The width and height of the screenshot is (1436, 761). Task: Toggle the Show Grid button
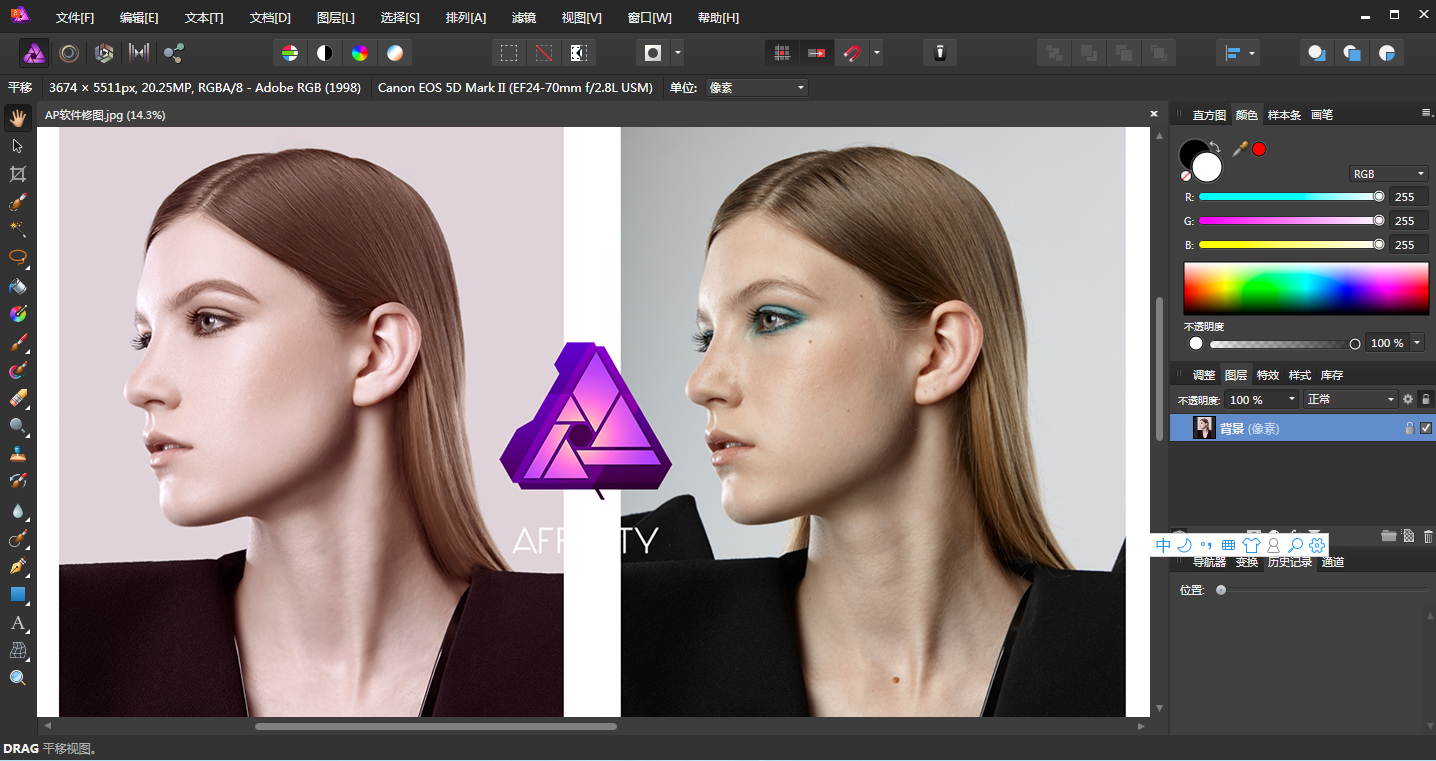coord(782,53)
